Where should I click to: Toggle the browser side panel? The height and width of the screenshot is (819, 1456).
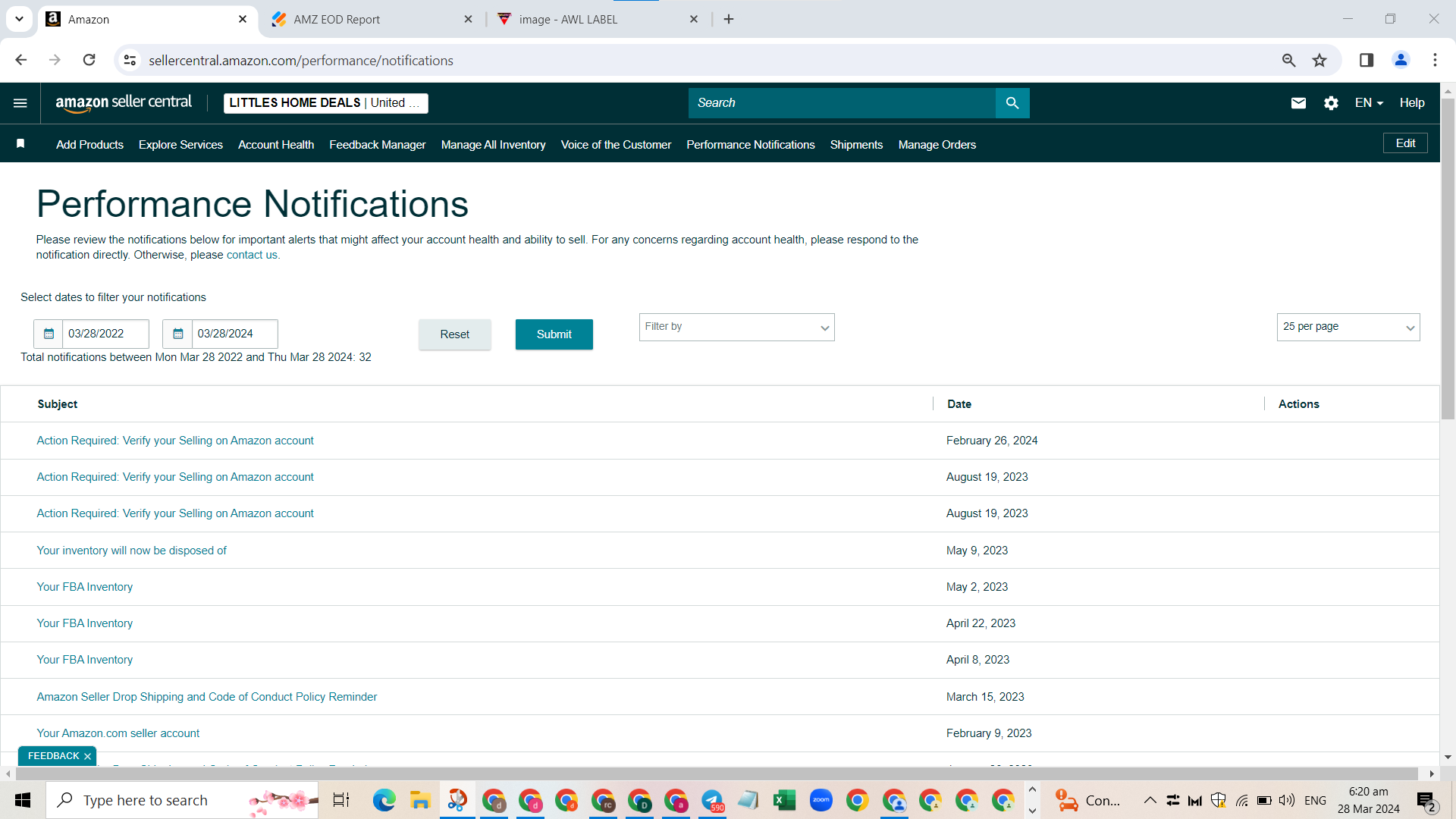pyautogui.click(x=1367, y=60)
